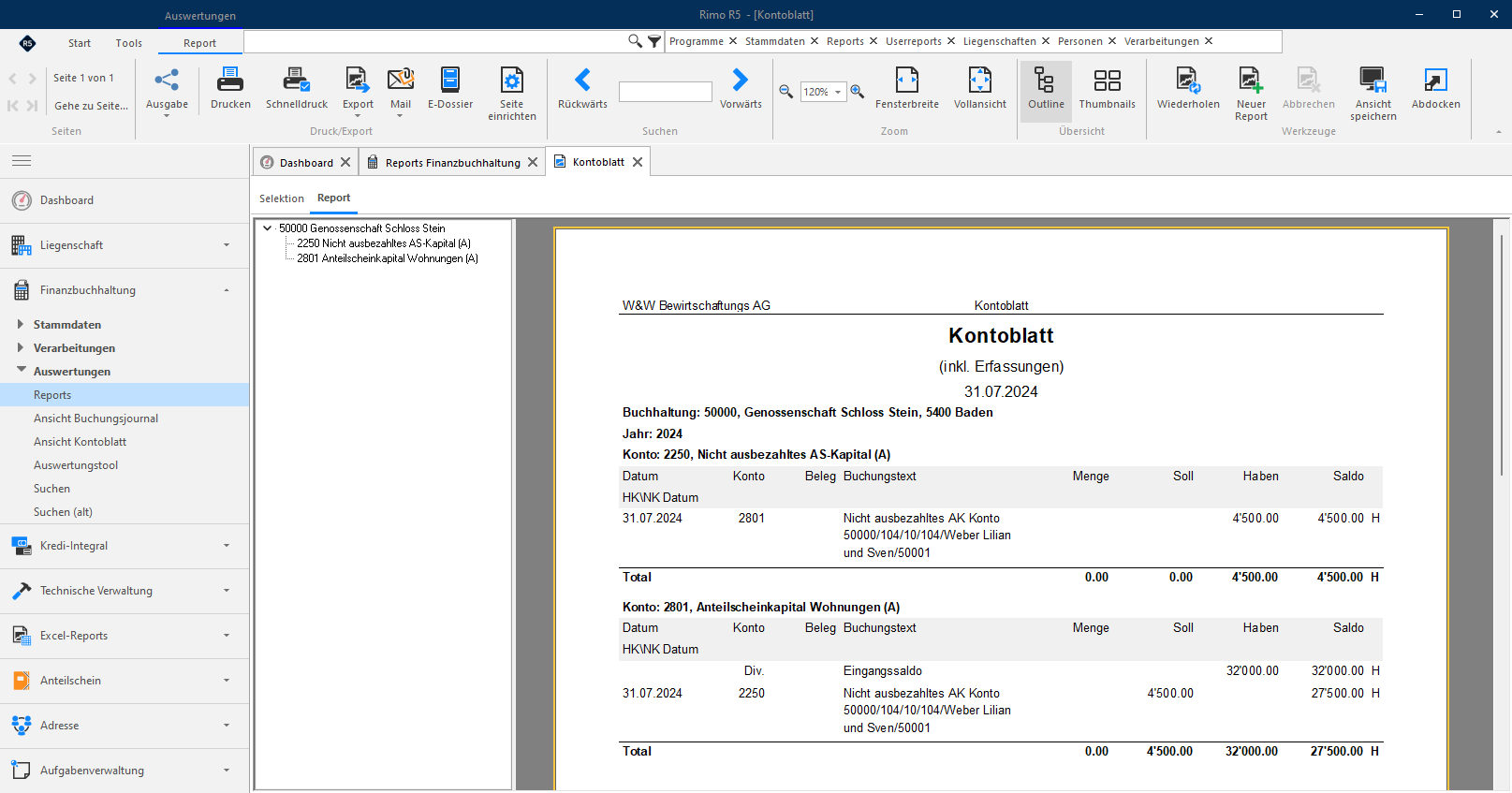Viewport: 1512px width, 793px height.
Task: Switch to Vollansicht view
Action: click(980, 89)
